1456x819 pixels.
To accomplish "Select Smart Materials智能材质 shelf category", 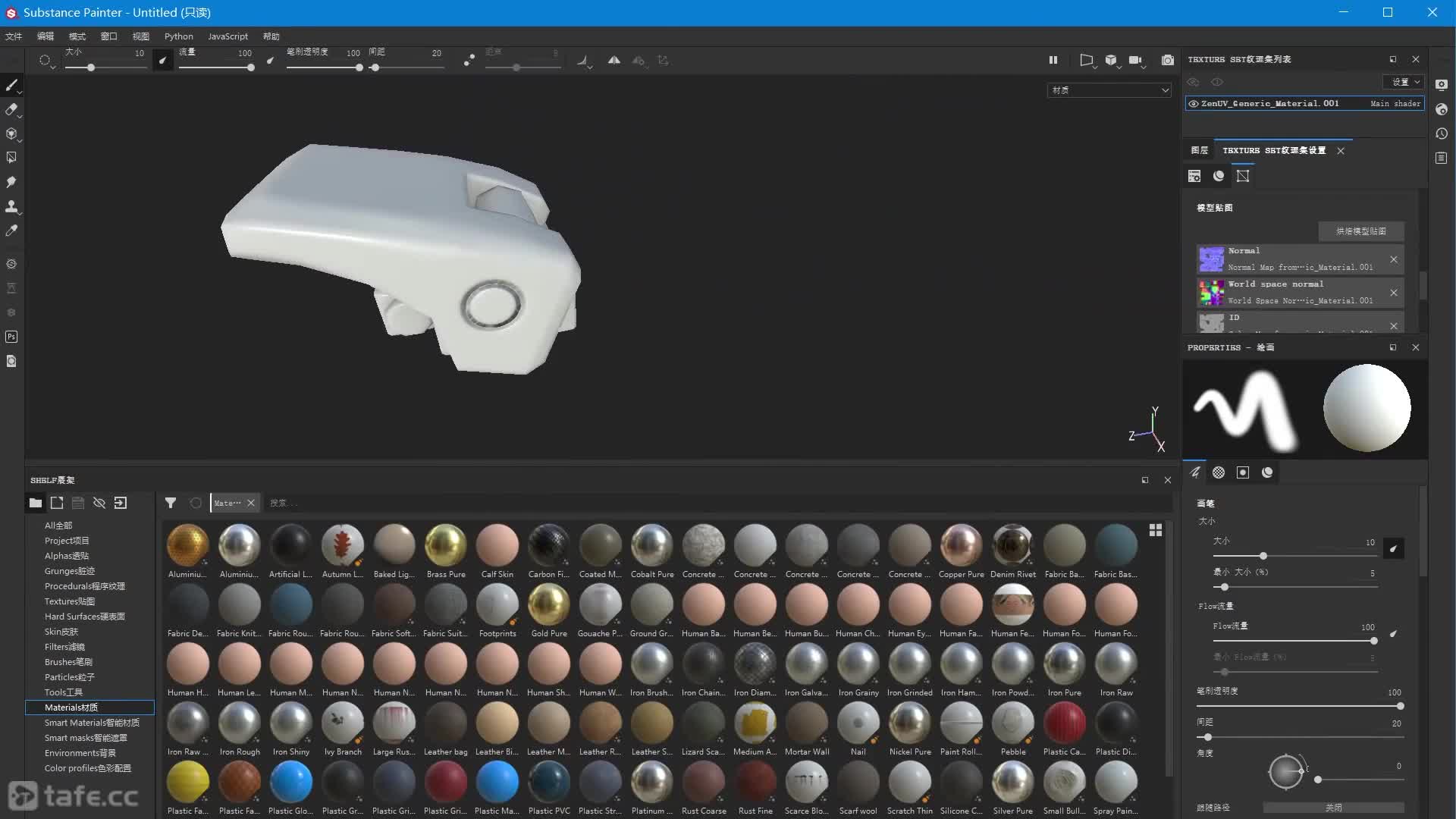I will (91, 723).
